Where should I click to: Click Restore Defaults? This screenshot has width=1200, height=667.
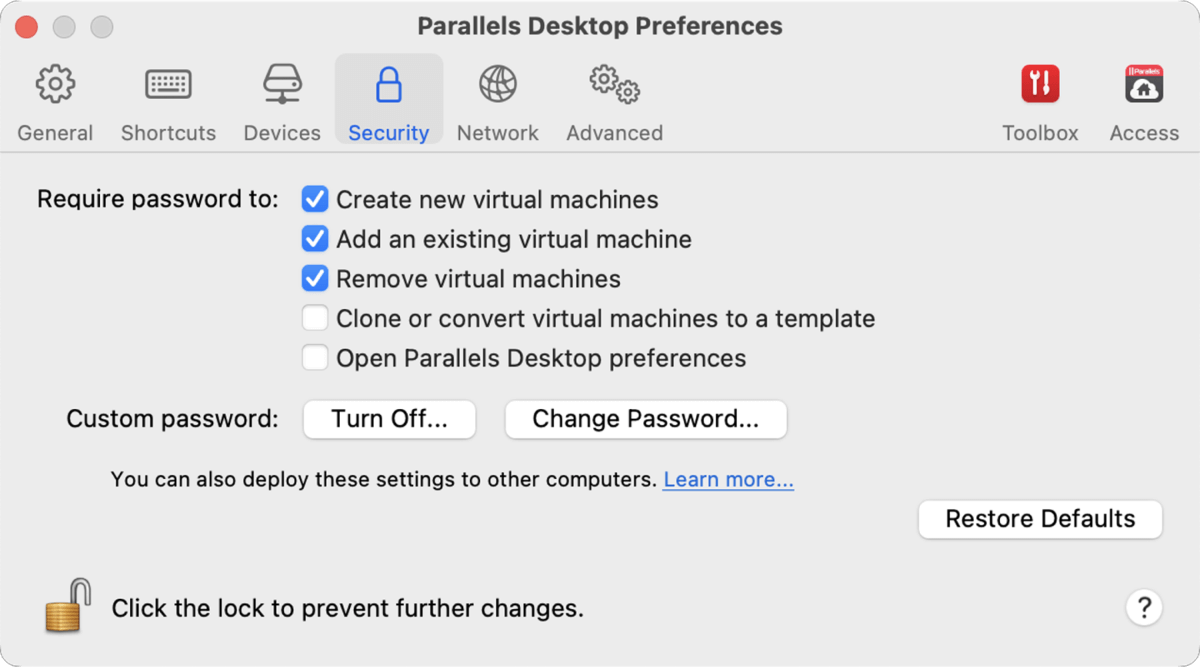(x=1039, y=519)
